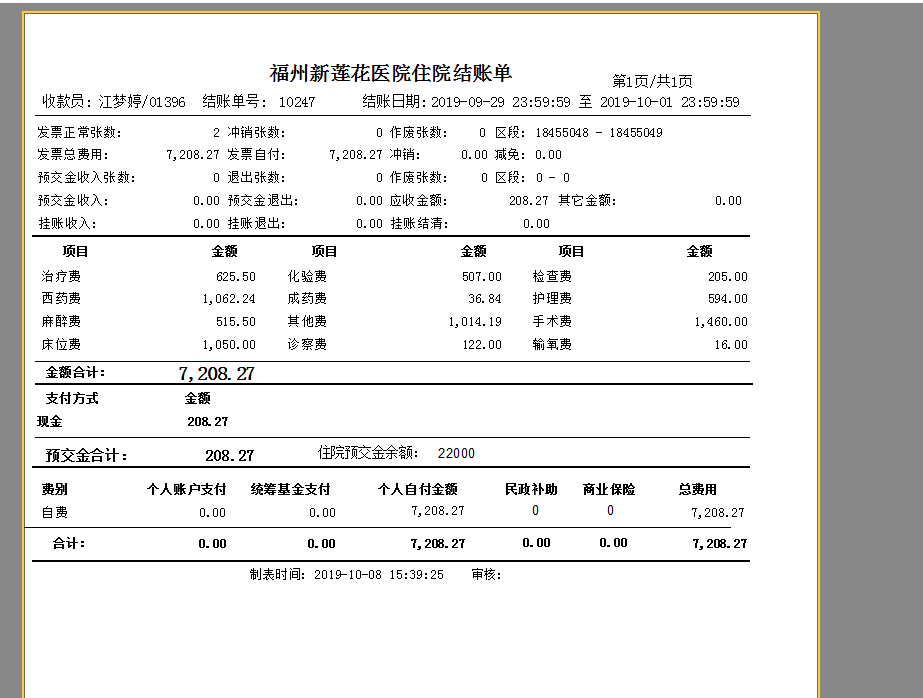
Task: Click settlement end date 2019-10-01 23:59:59
Action: tap(670, 102)
